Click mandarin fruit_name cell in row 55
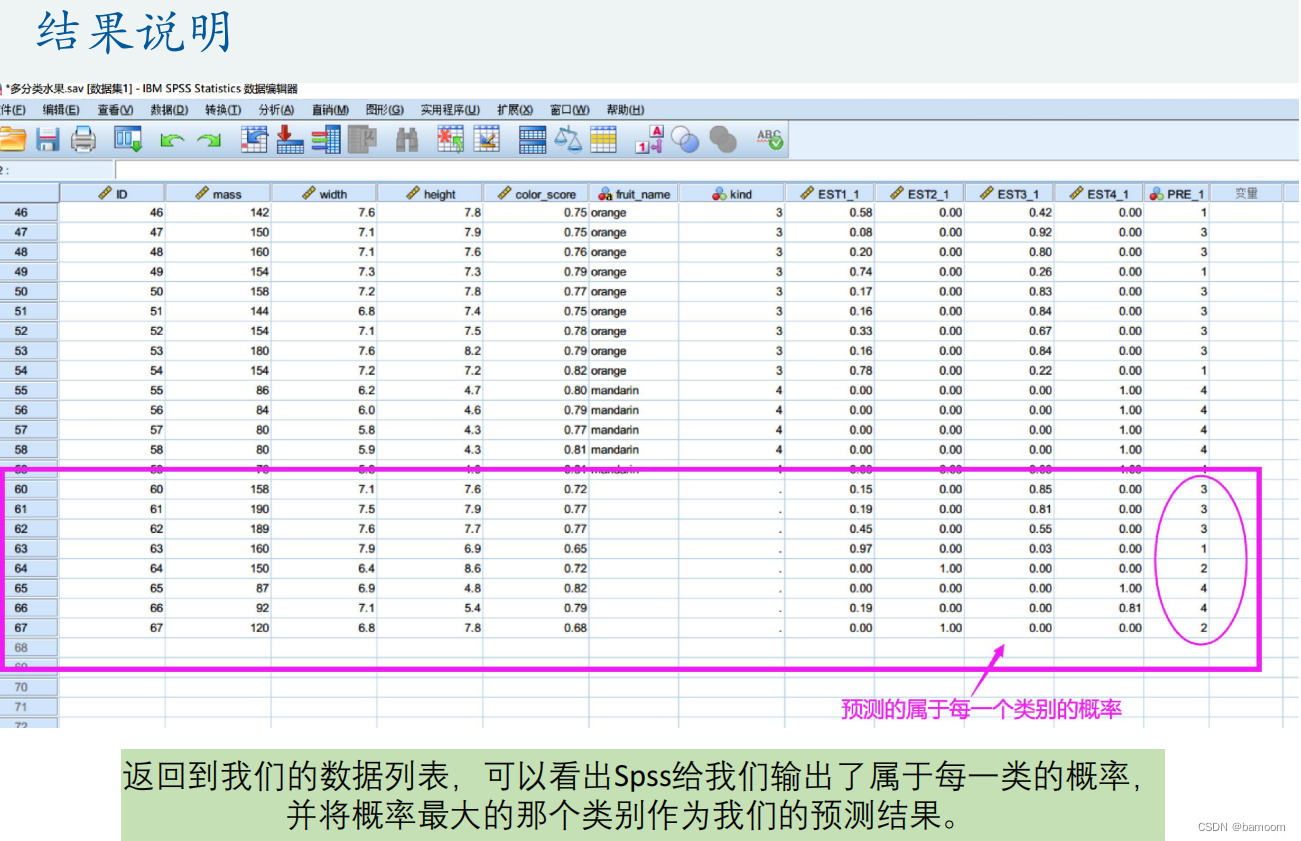The image size is (1301, 841). click(634, 391)
